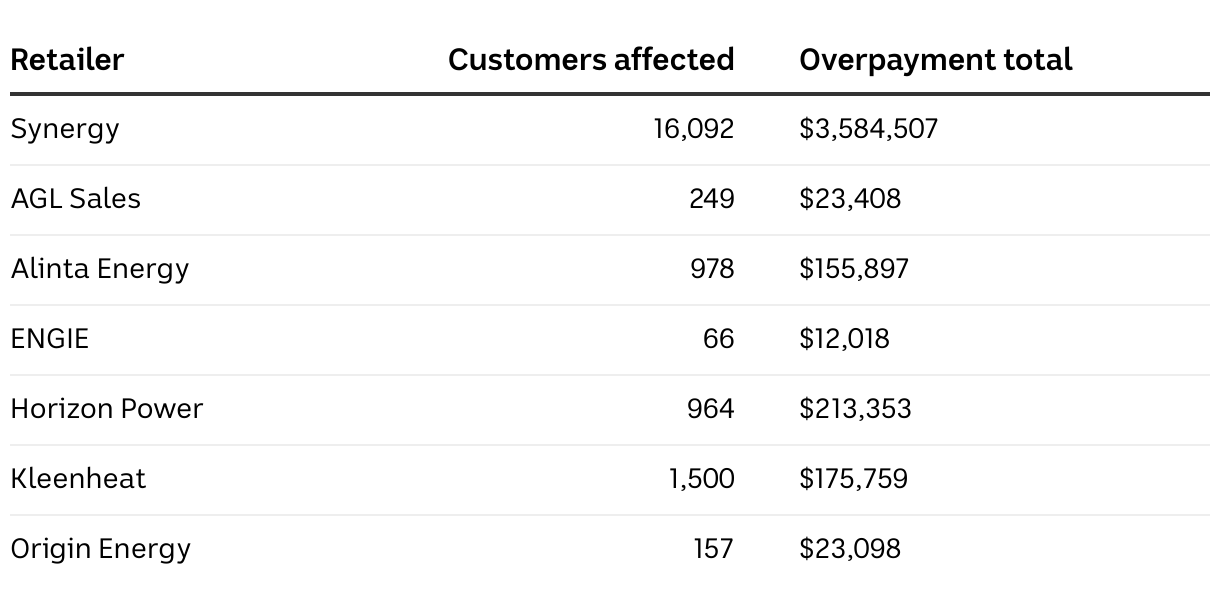Select the $23,098 Origin Energy overpayment
Viewport: 1220px width, 594px height.
tap(850, 549)
